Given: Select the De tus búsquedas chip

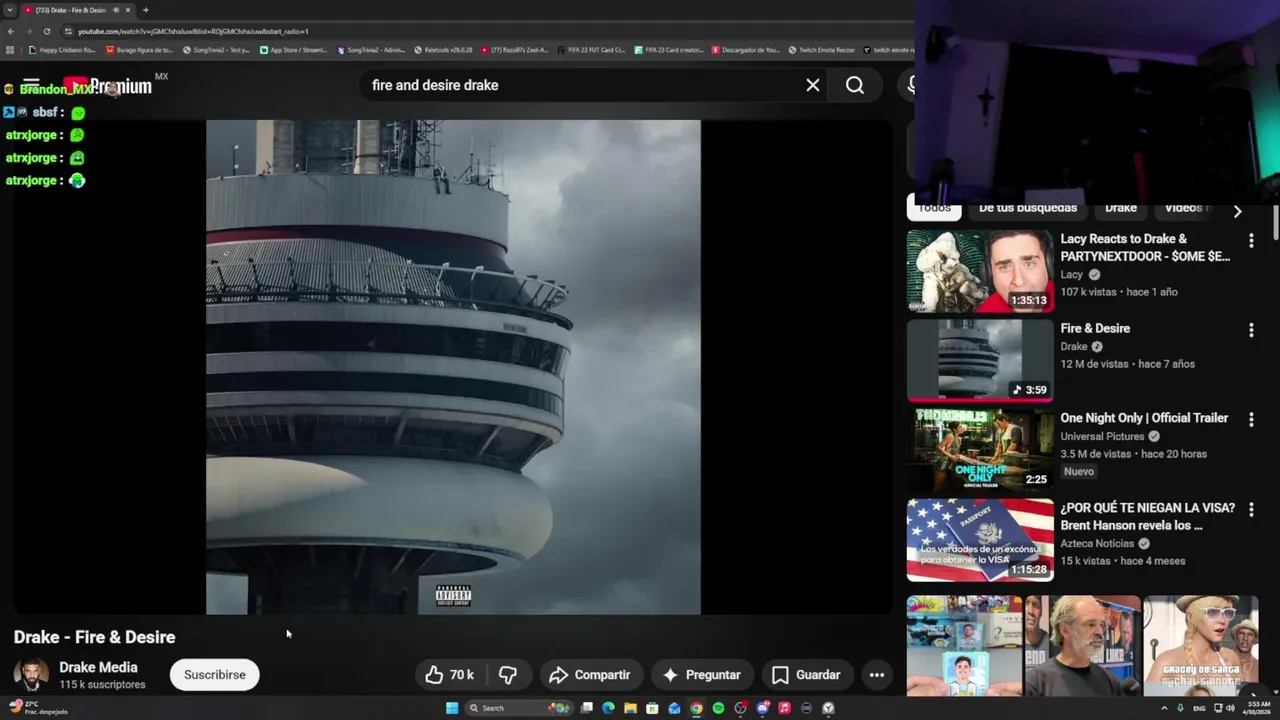Looking at the screenshot, I should tap(1027, 208).
